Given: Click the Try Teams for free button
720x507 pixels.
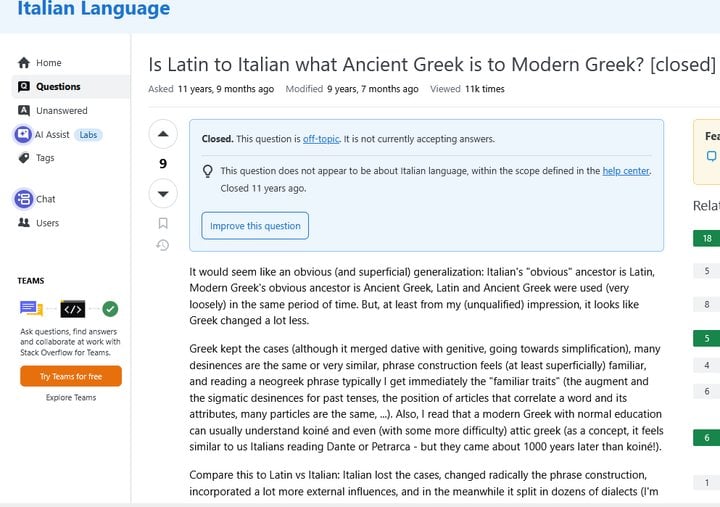Looking at the screenshot, I should tap(71, 376).
